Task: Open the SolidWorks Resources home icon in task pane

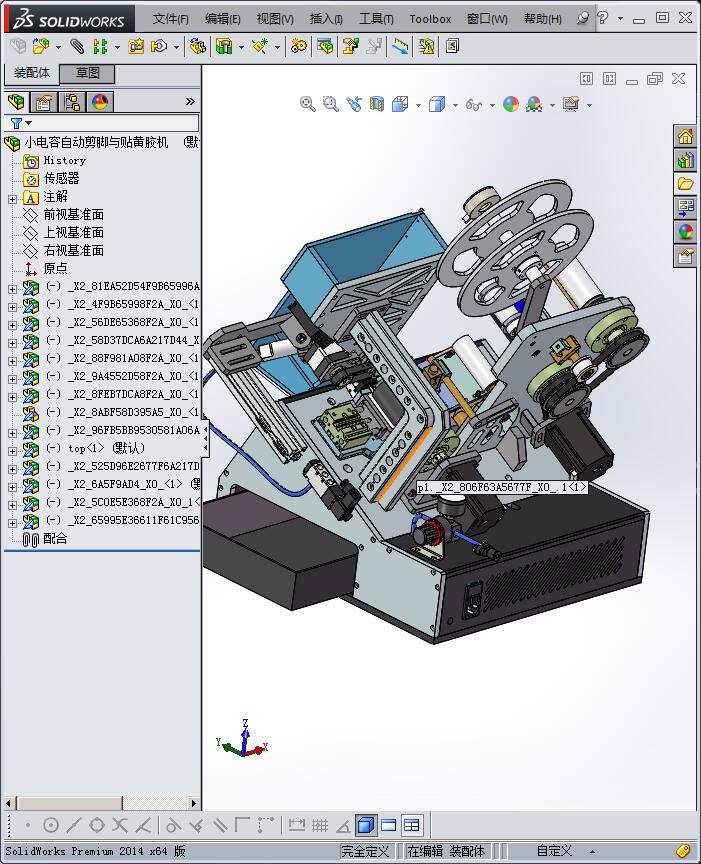Action: (x=686, y=136)
